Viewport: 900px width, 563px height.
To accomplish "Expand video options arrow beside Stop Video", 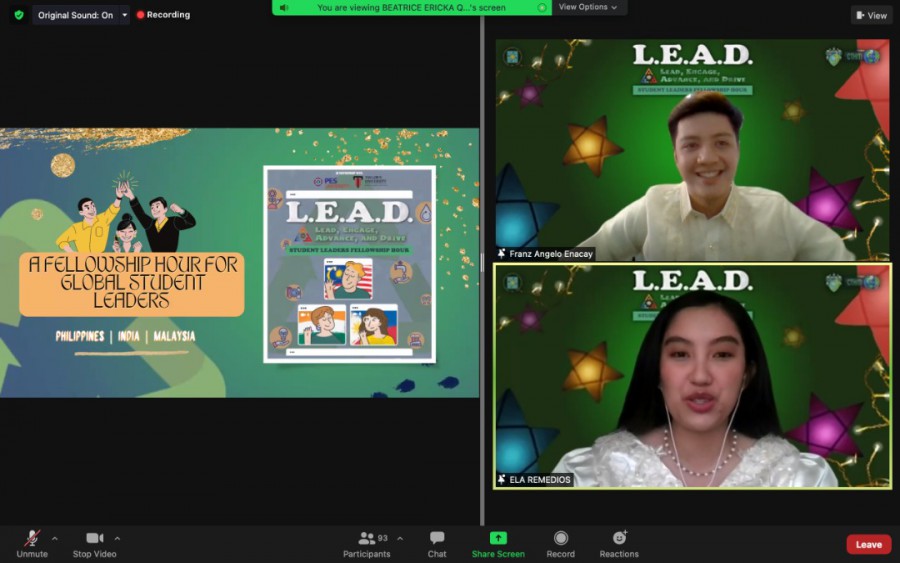I will pos(117,538).
